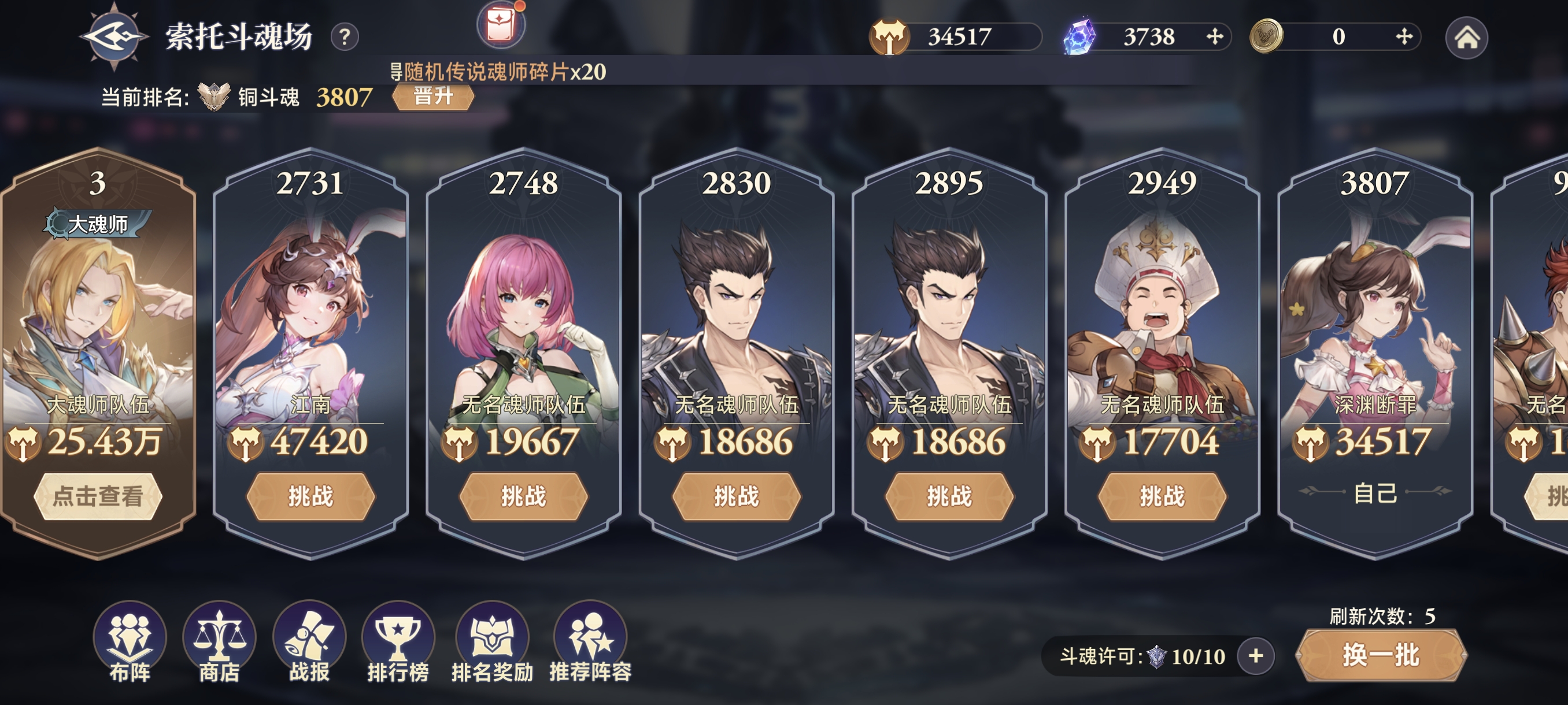Click 点击查看 on 大魂师队伍 card
Screen dimensions: 1568x705
coord(97,496)
